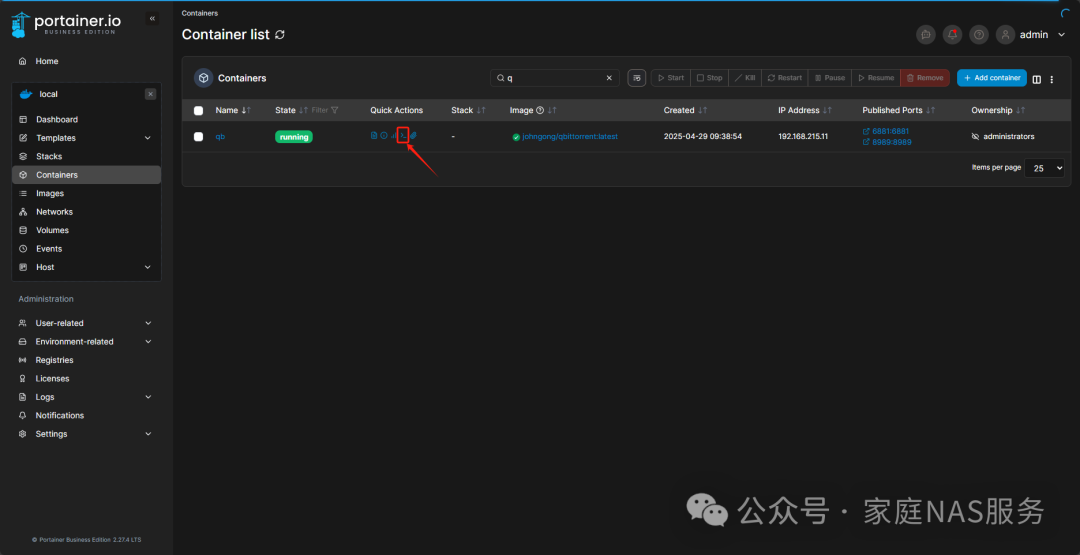The width and height of the screenshot is (1080, 555).
Task: Open logs quick action for qb container
Action: tap(374, 136)
